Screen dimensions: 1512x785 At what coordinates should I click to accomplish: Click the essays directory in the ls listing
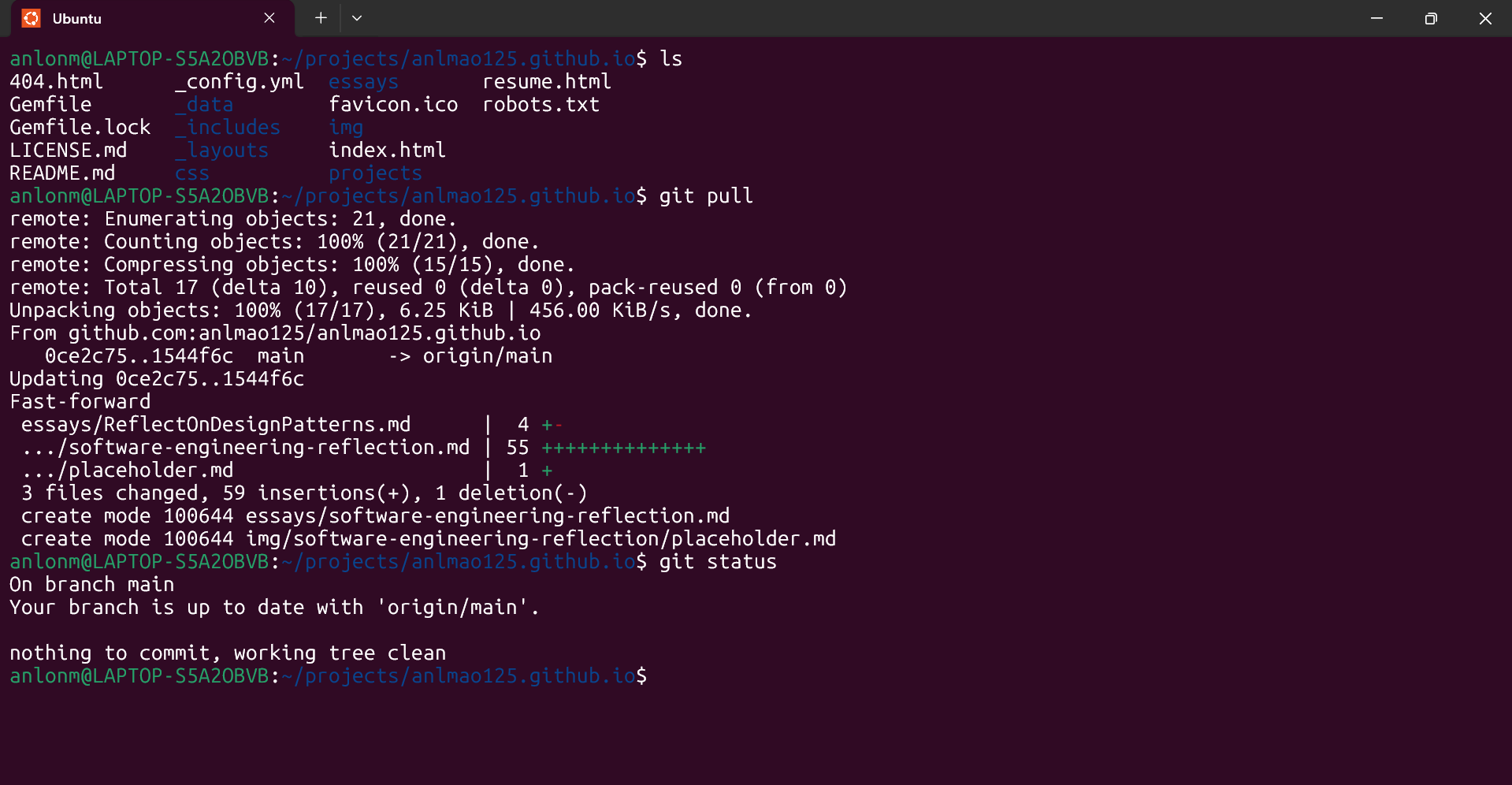[363, 82]
